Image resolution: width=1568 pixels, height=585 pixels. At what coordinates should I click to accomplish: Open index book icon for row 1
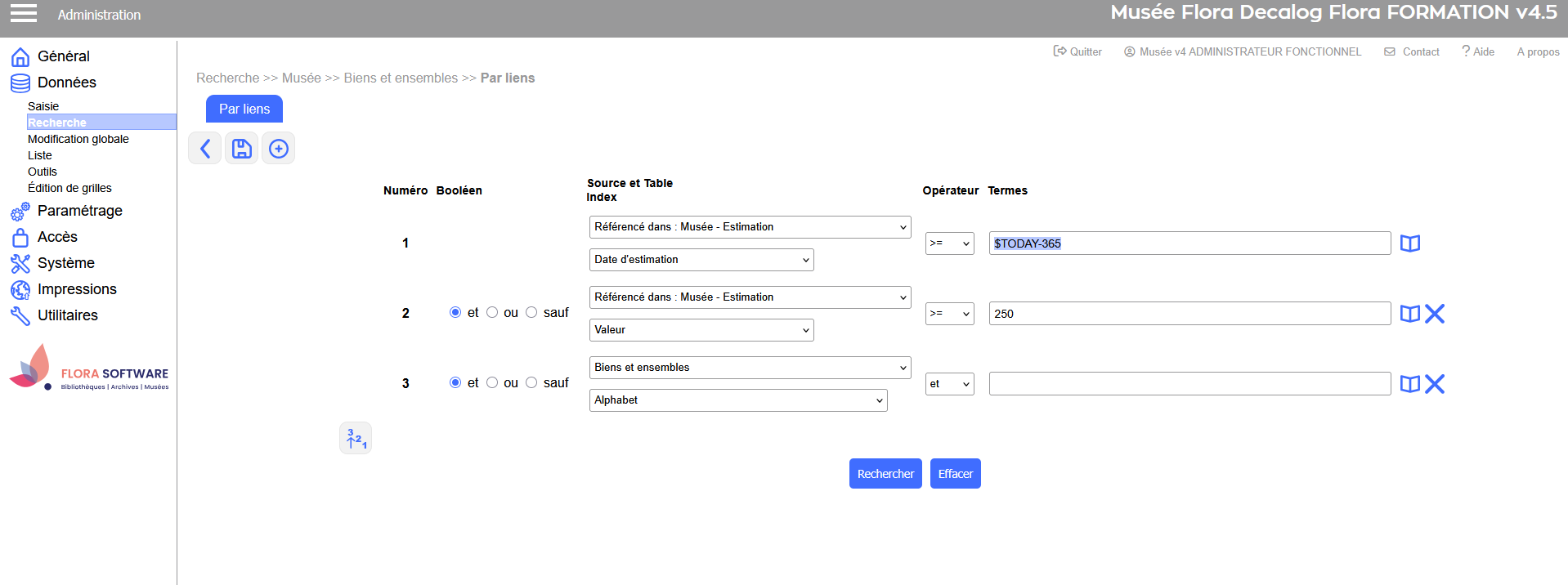coord(1409,243)
